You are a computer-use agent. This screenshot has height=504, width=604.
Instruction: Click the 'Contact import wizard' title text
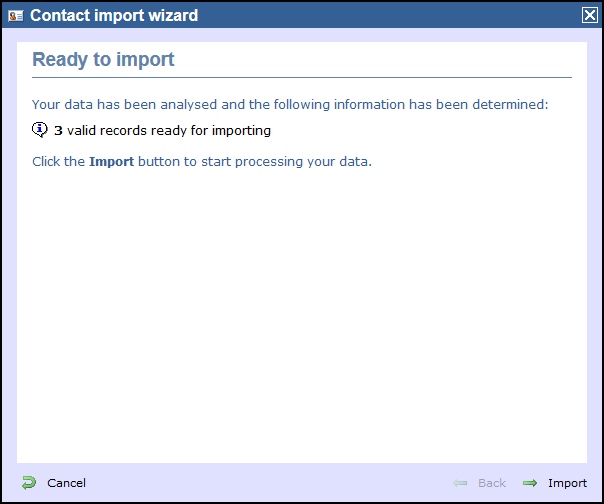(x=114, y=16)
